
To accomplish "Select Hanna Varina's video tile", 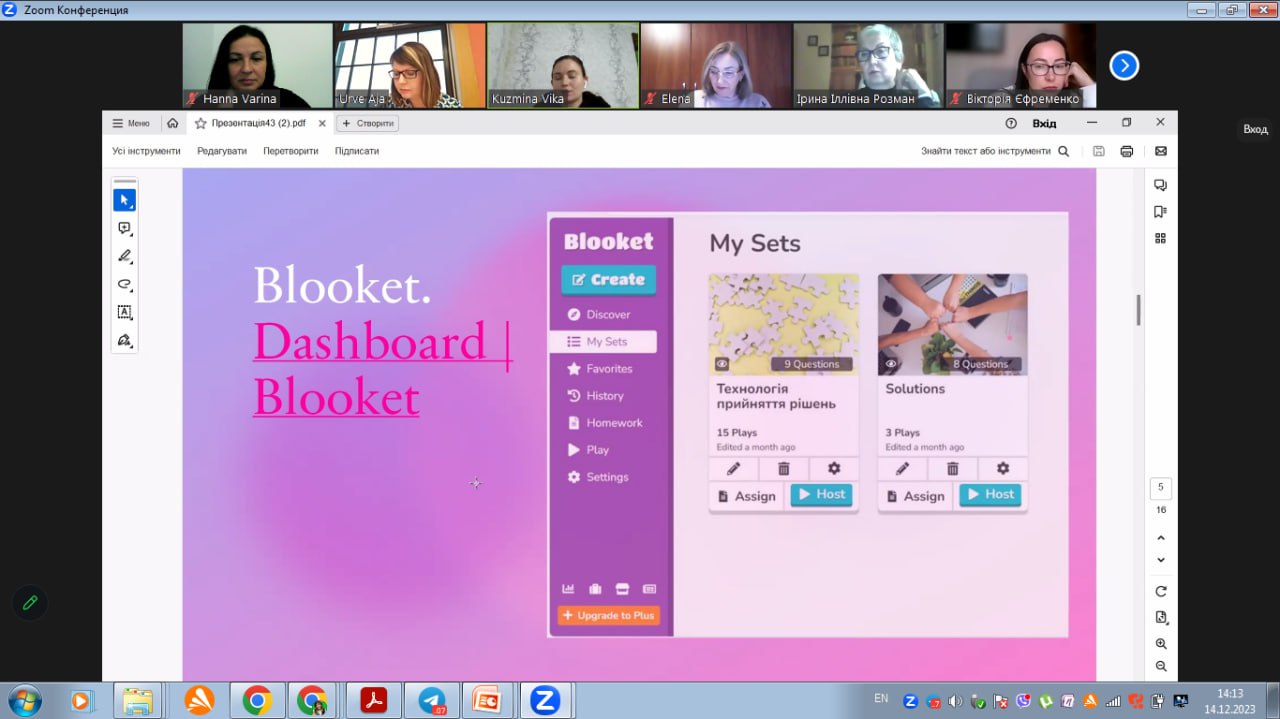I will (x=257, y=66).
